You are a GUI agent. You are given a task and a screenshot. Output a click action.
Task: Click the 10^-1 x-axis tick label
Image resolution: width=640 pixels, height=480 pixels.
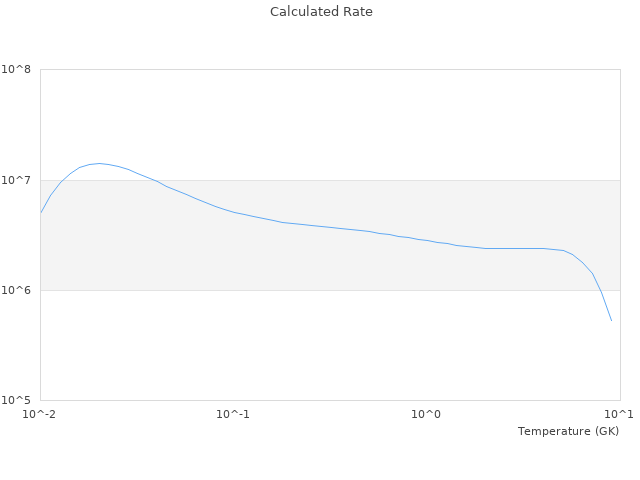pos(233,414)
